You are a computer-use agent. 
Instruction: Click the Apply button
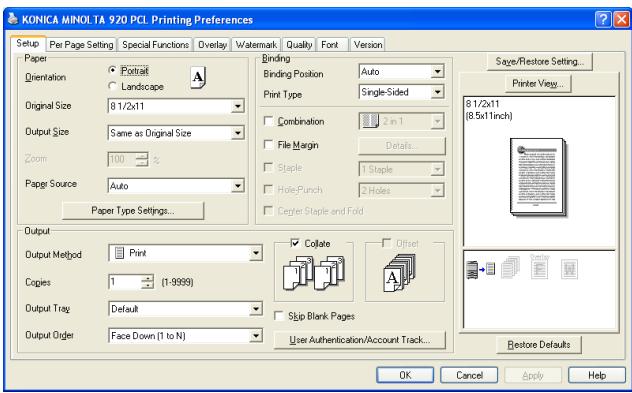tap(533, 375)
